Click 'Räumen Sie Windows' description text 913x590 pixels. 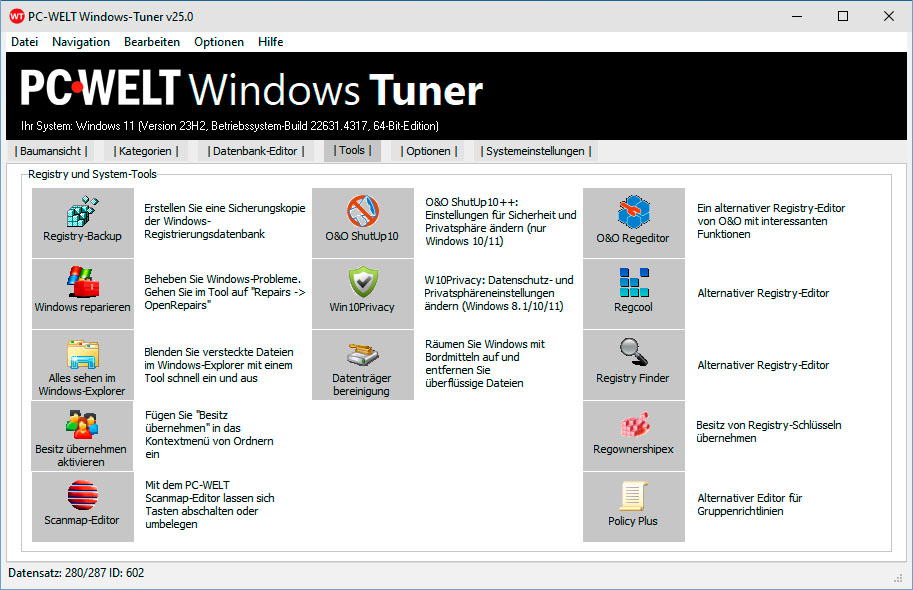pos(485,364)
